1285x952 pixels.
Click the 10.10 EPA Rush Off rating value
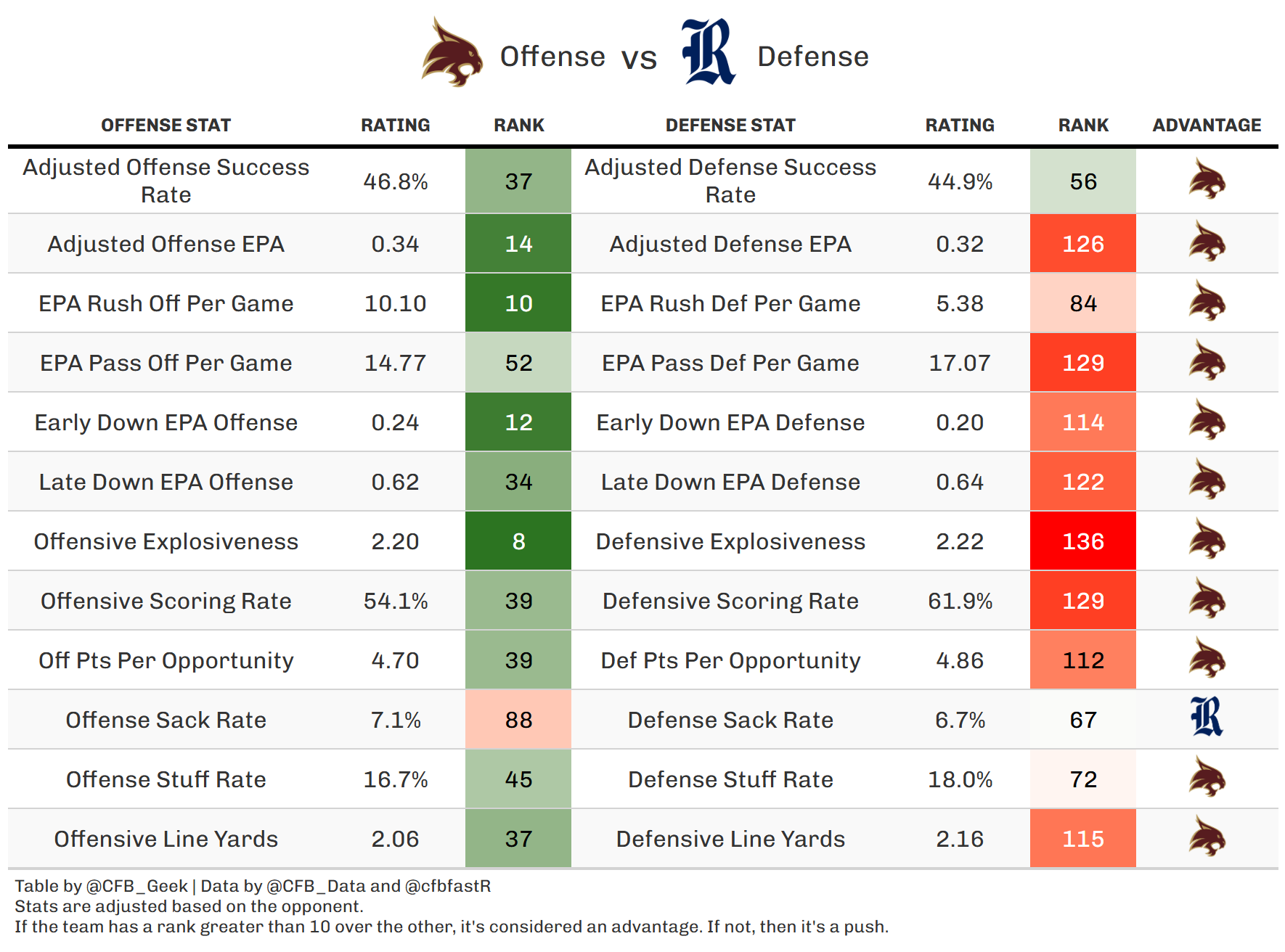click(x=395, y=303)
